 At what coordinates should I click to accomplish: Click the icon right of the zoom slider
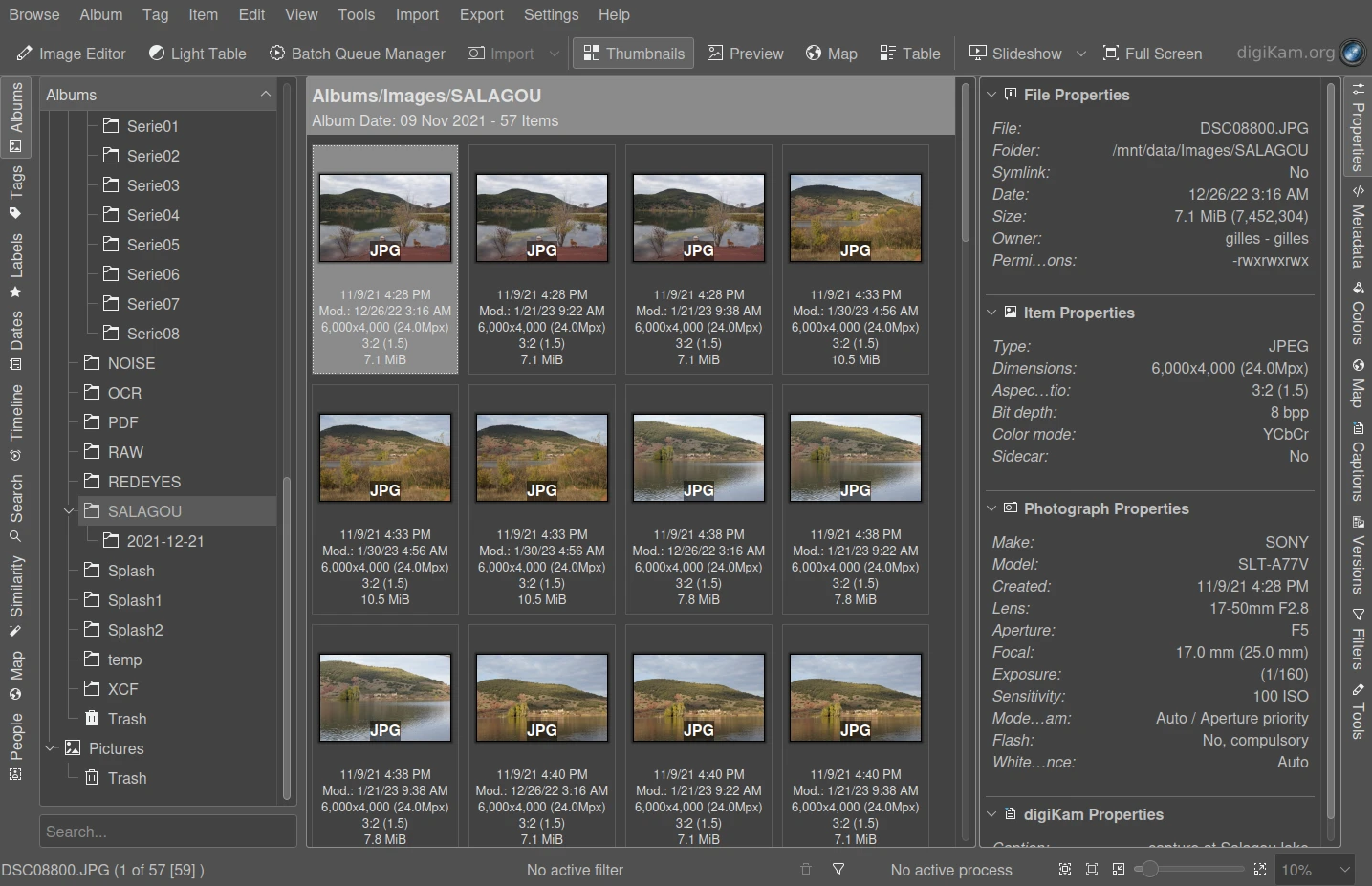pyautogui.click(x=1260, y=870)
